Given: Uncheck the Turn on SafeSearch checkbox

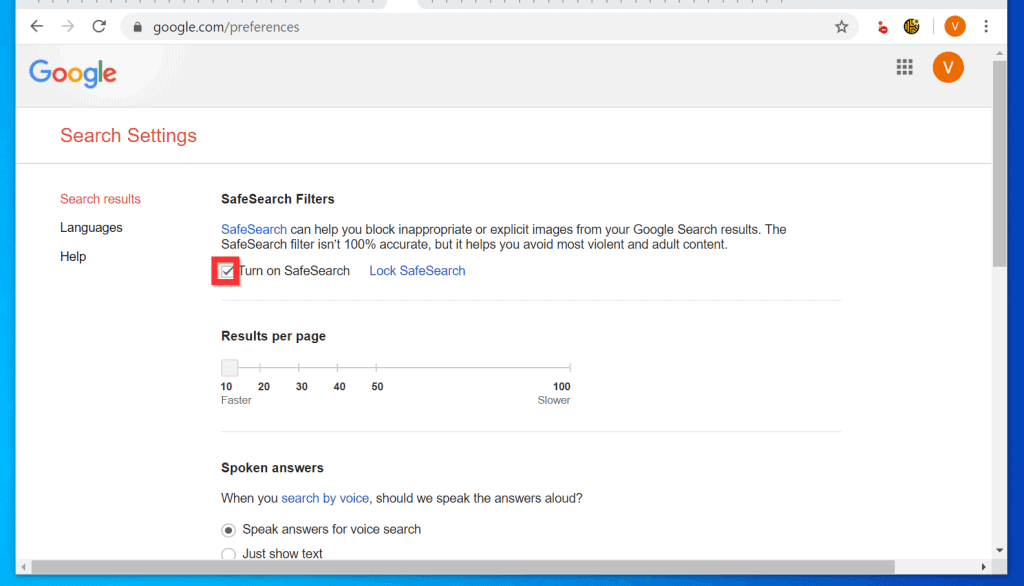Looking at the screenshot, I should click(227, 271).
